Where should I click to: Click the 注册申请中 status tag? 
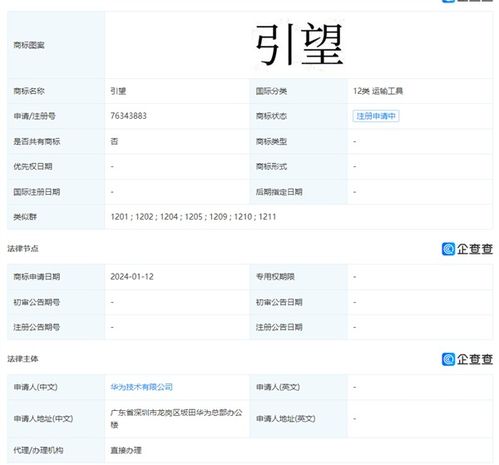376,116
